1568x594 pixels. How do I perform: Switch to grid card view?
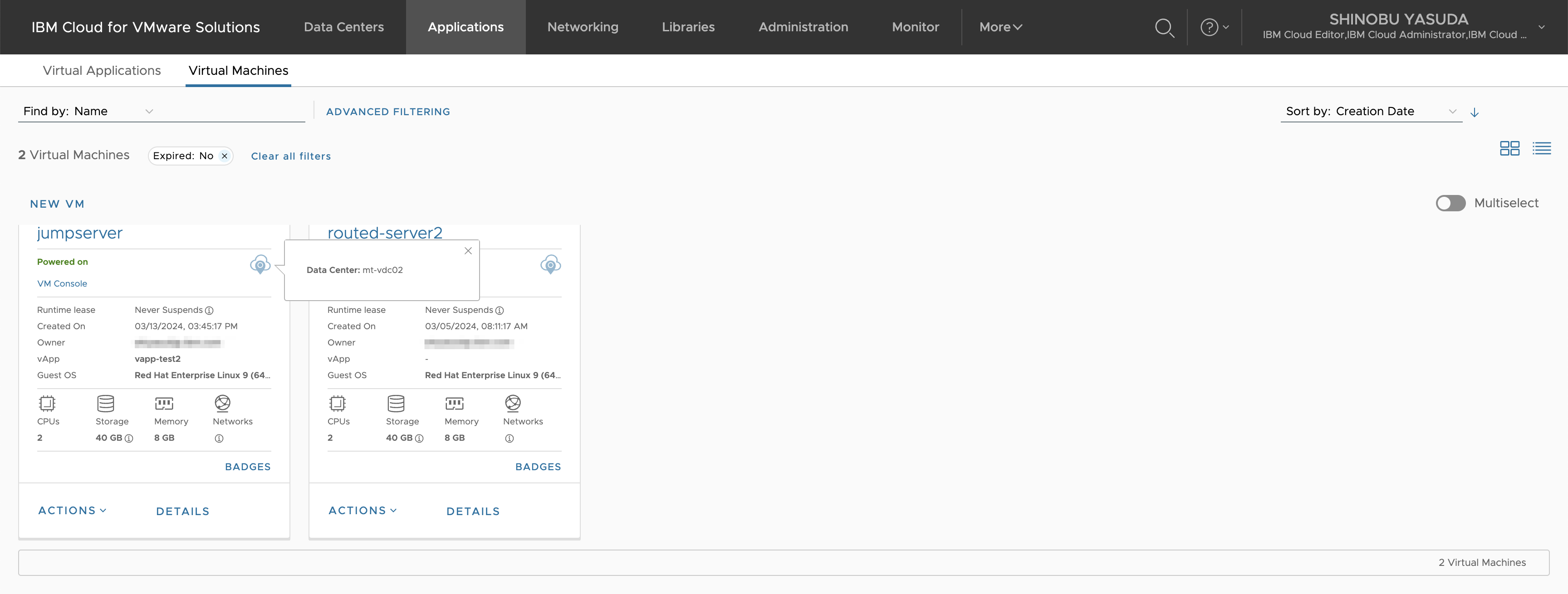click(x=1509, y=149)
